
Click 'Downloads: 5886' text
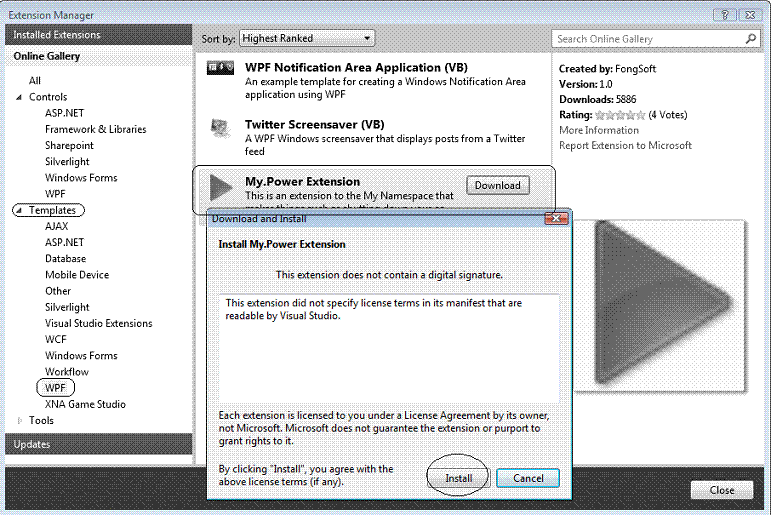coord(597,99)
